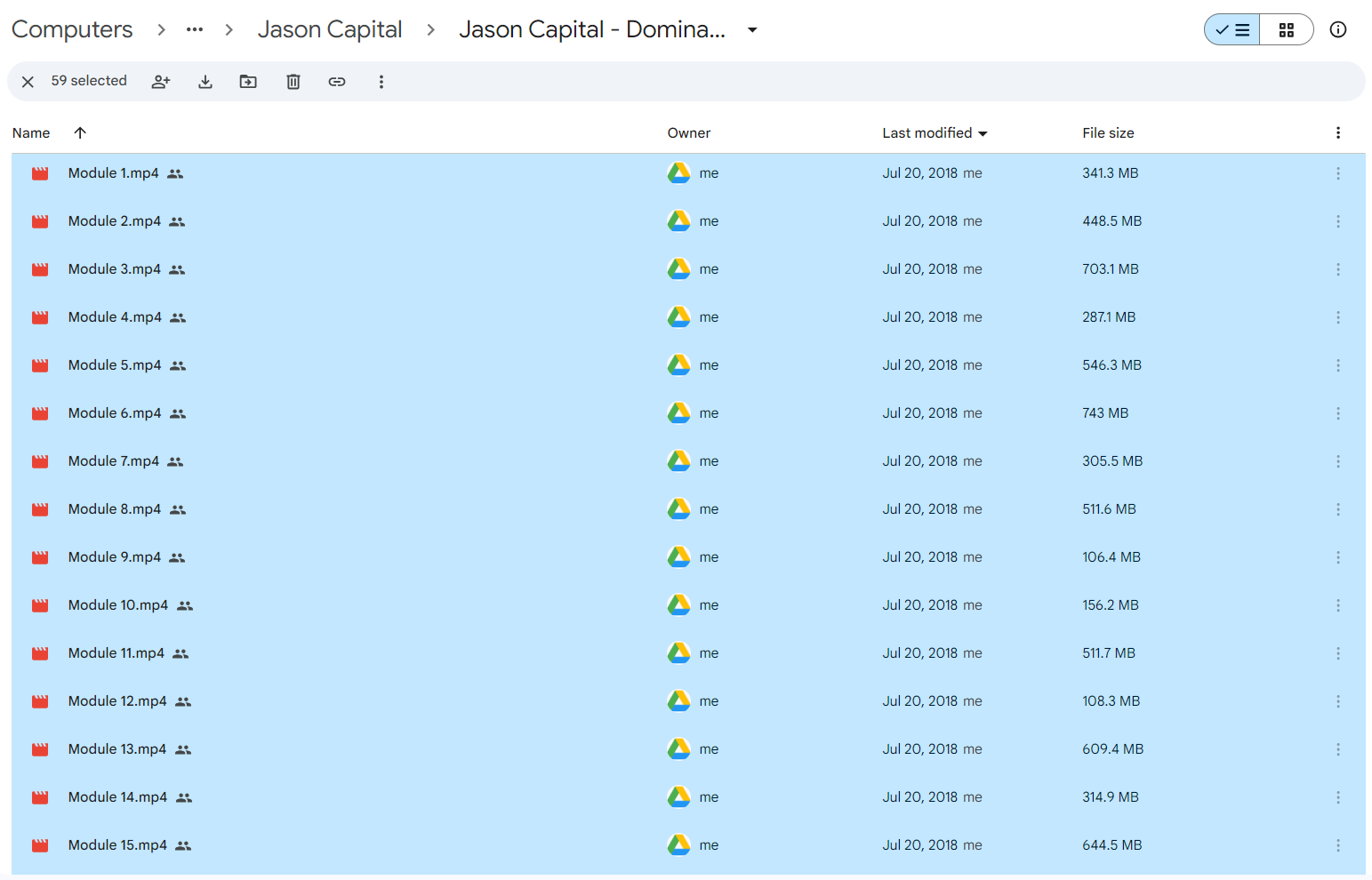1372x880 pixels.
Task: Select the Module 7.mp4 file name
Action: pyautogui.click(x=114, y=461)
